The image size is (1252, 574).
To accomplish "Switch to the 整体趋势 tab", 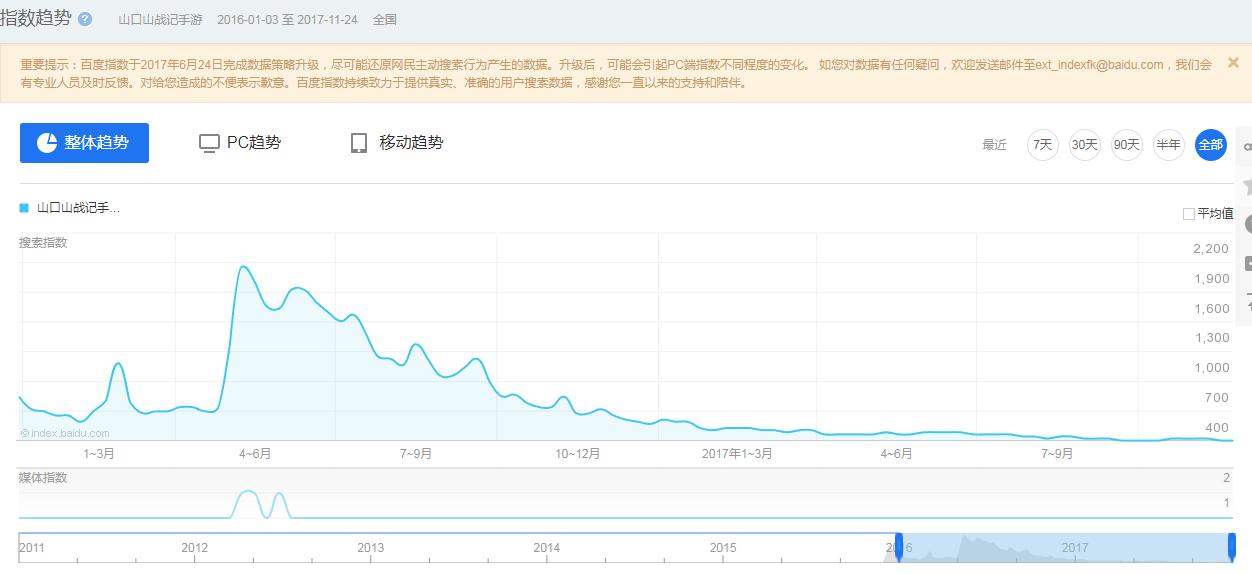I will click(x=84, y=143).
